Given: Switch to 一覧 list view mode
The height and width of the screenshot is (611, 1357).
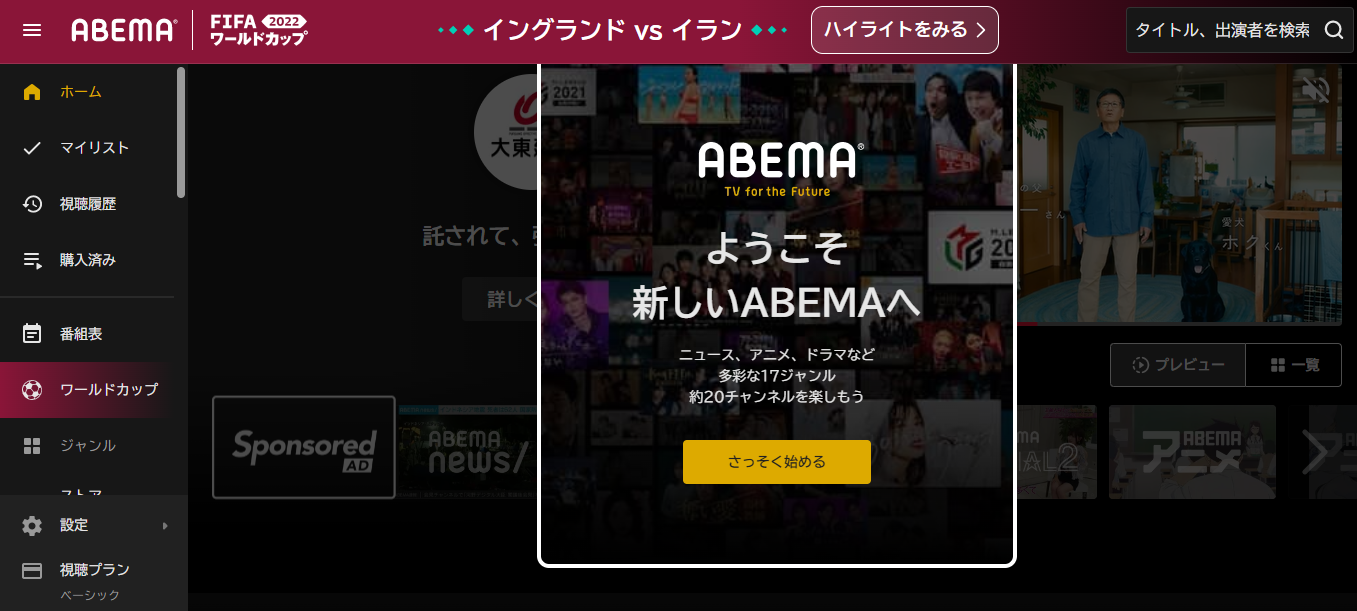Looking at the screenshot, I should 1294,365.
